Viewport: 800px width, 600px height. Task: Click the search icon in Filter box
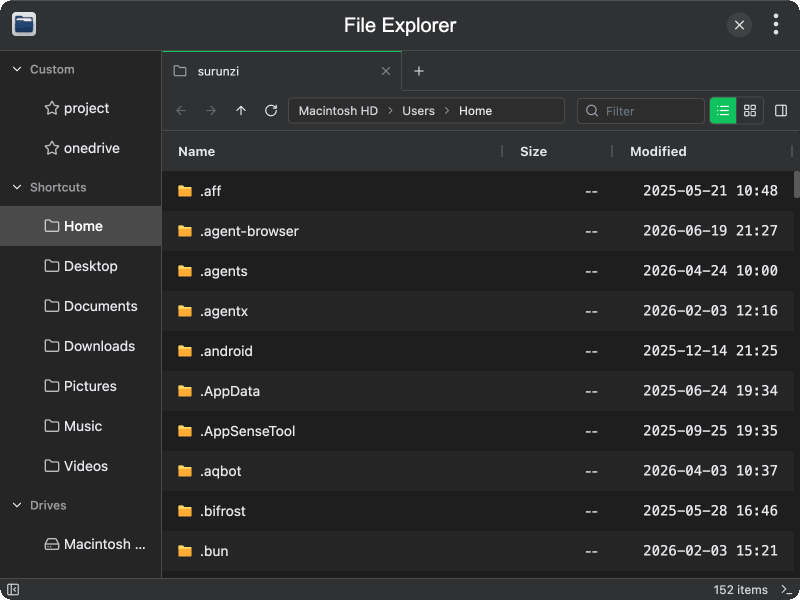pos(592,111)
